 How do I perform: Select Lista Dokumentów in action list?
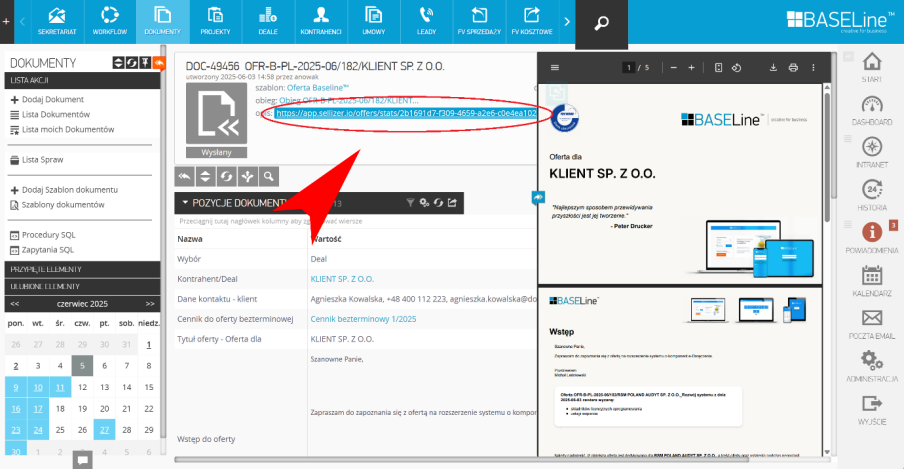point(56,114)
